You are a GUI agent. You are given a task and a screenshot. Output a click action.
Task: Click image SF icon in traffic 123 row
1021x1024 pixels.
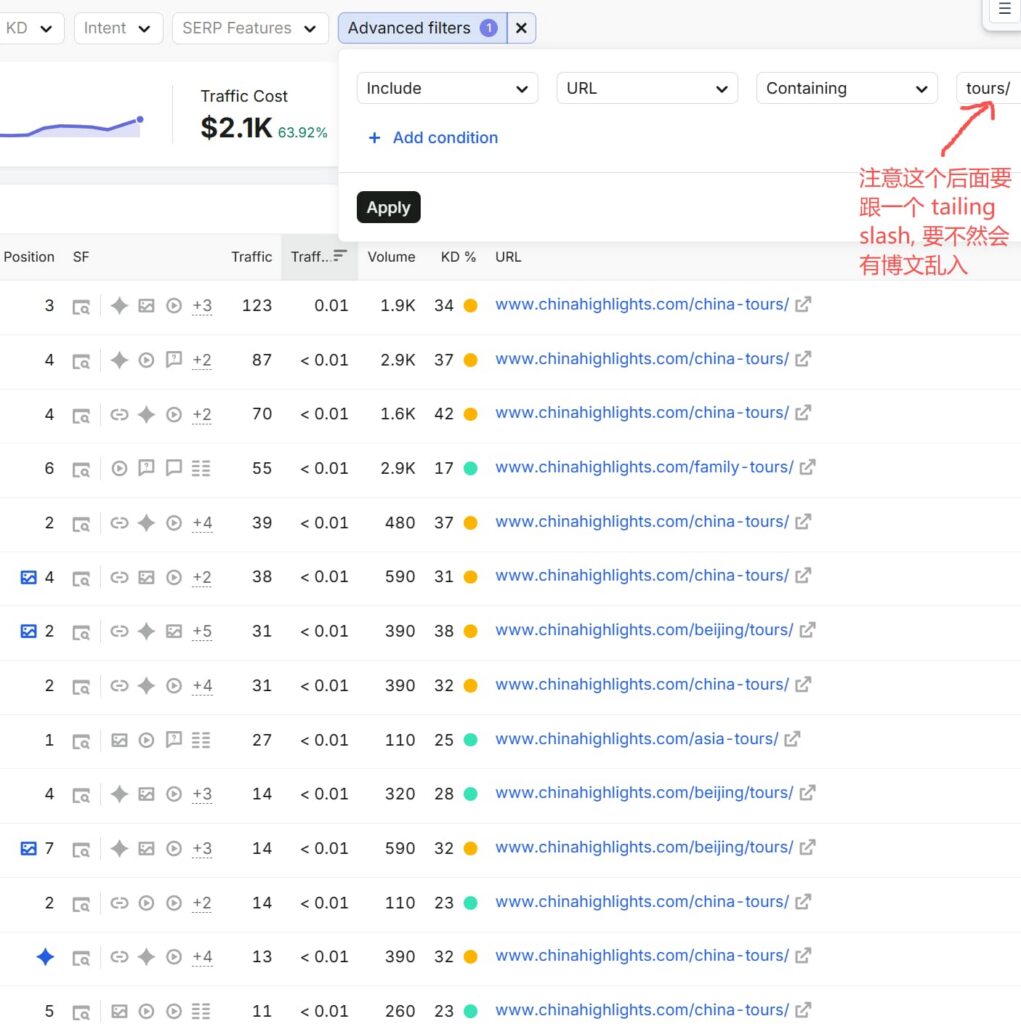(x=146, y=306)
